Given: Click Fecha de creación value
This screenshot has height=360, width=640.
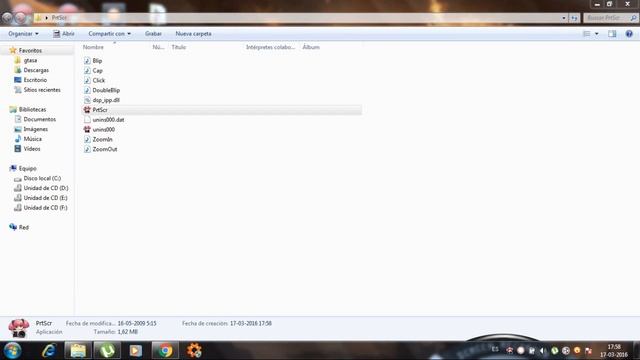Looking at the screenshot, I should tap(251, 323).
